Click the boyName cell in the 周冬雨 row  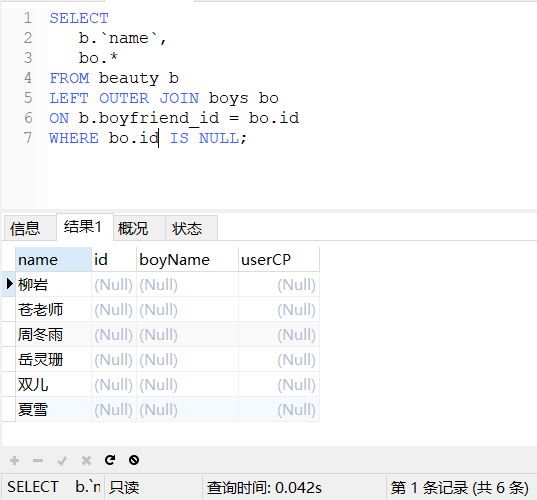187,335
